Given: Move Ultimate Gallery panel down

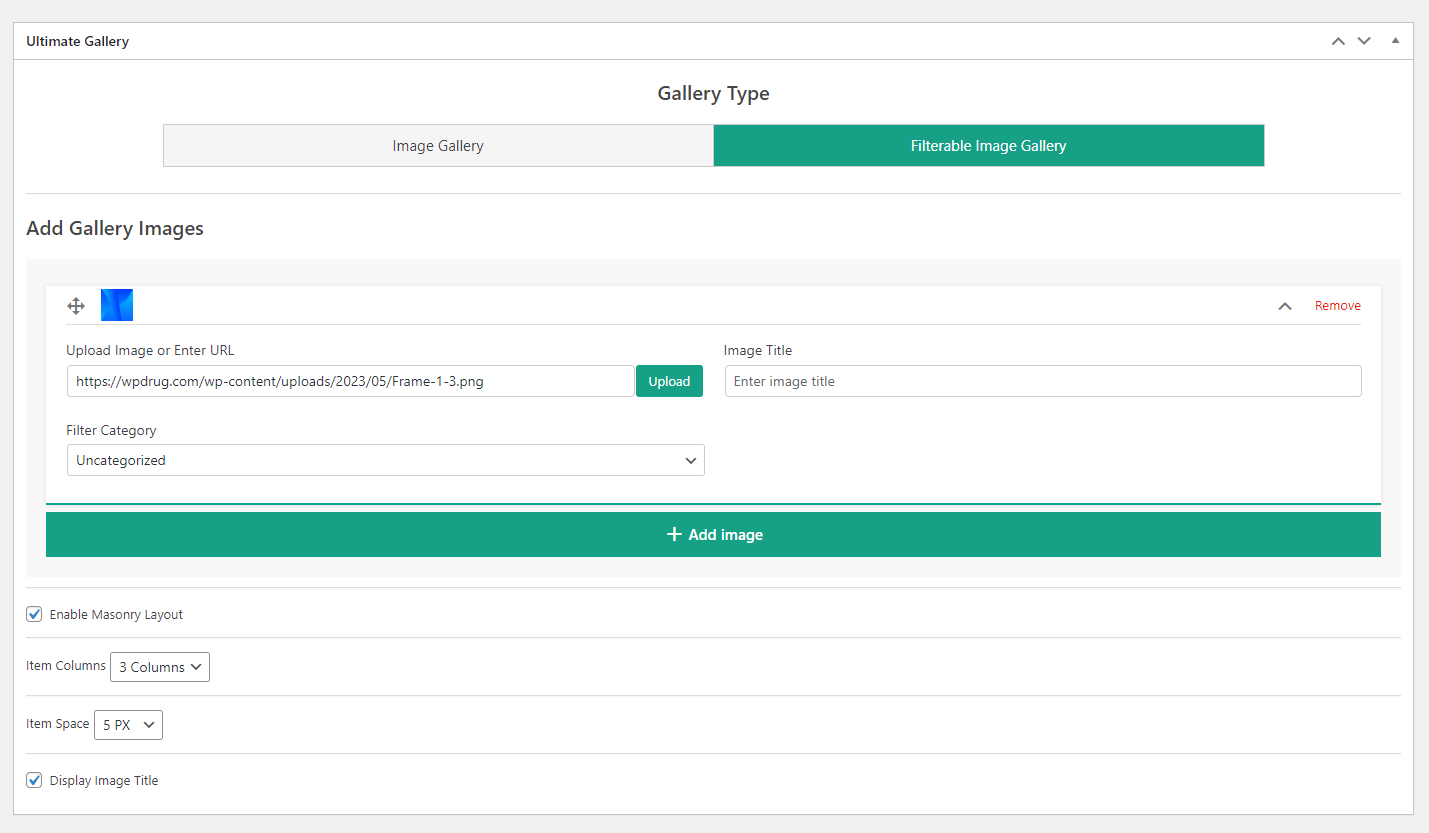Looking at the screenshot, I should [x=1364, y=41].
